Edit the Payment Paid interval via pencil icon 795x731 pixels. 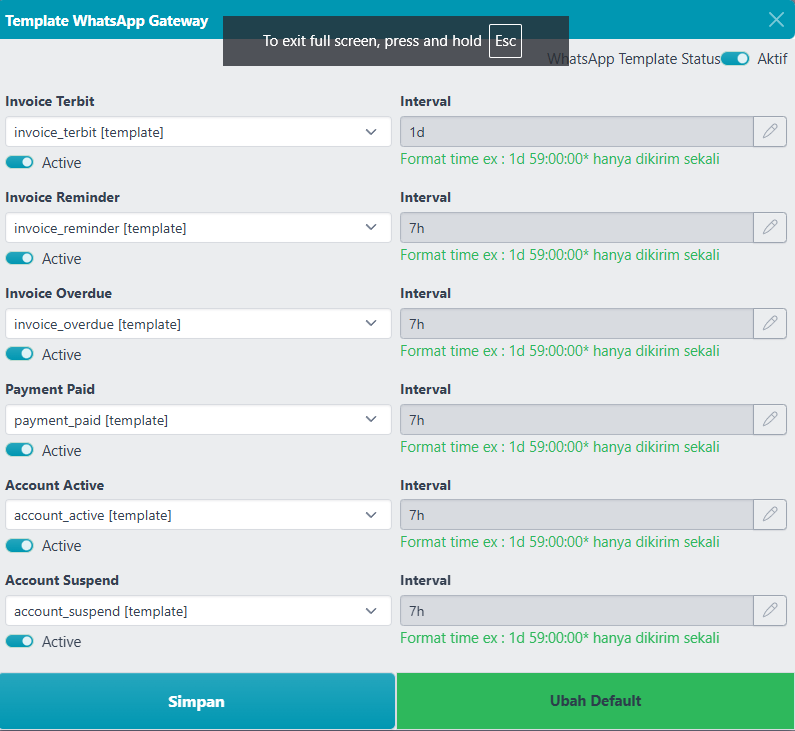pos(770,420)
